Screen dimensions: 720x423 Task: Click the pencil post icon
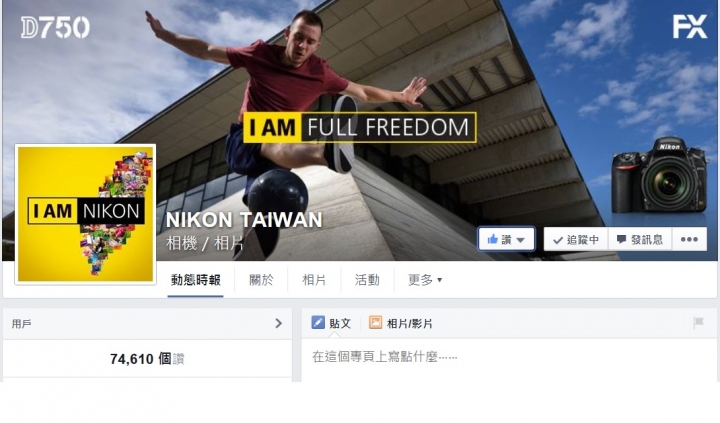pos(318,322)
